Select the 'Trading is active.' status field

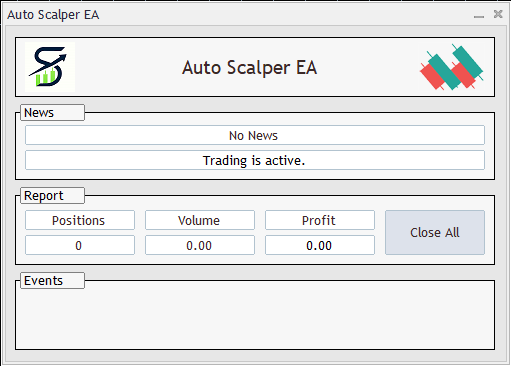[255, 160]
